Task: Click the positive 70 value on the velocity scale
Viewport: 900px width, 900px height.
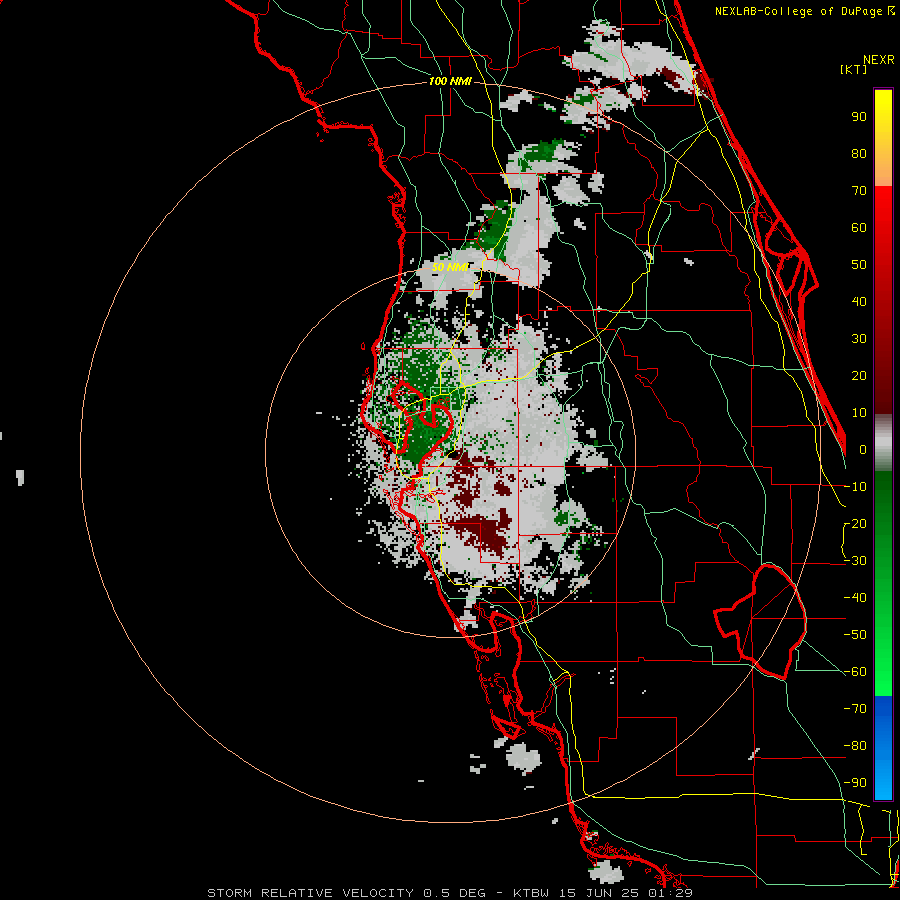Action: coord(859,191)
